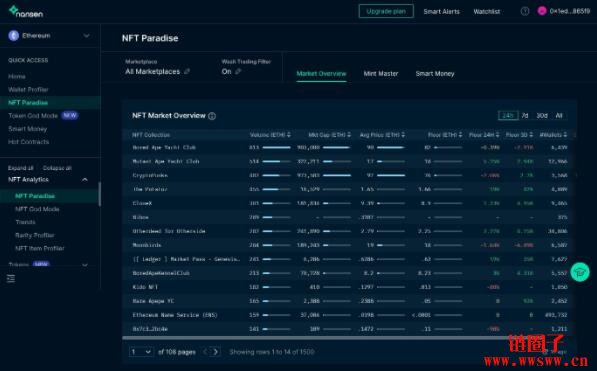Sort by Volume (ETH) column
Viewport: 597px width, 371px height.
[270, 135]
